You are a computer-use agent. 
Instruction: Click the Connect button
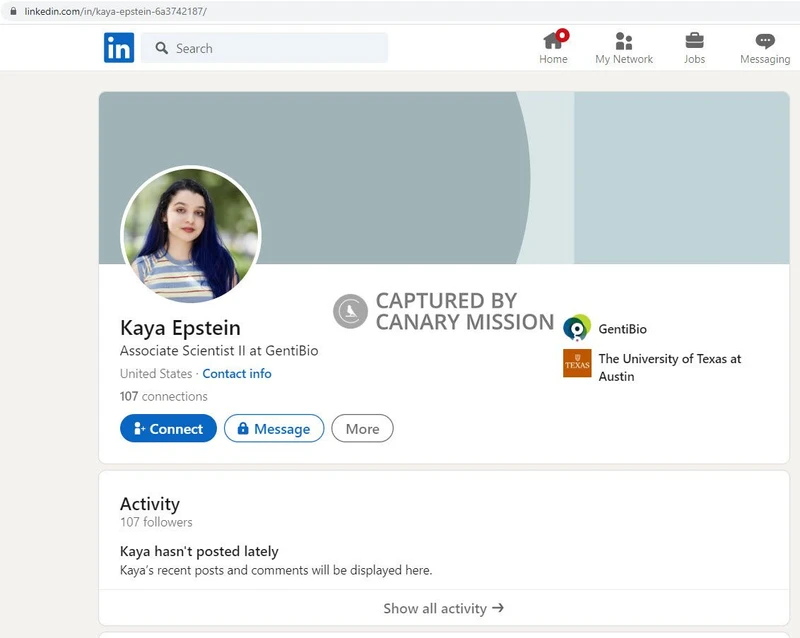click(x=168, y=428)
